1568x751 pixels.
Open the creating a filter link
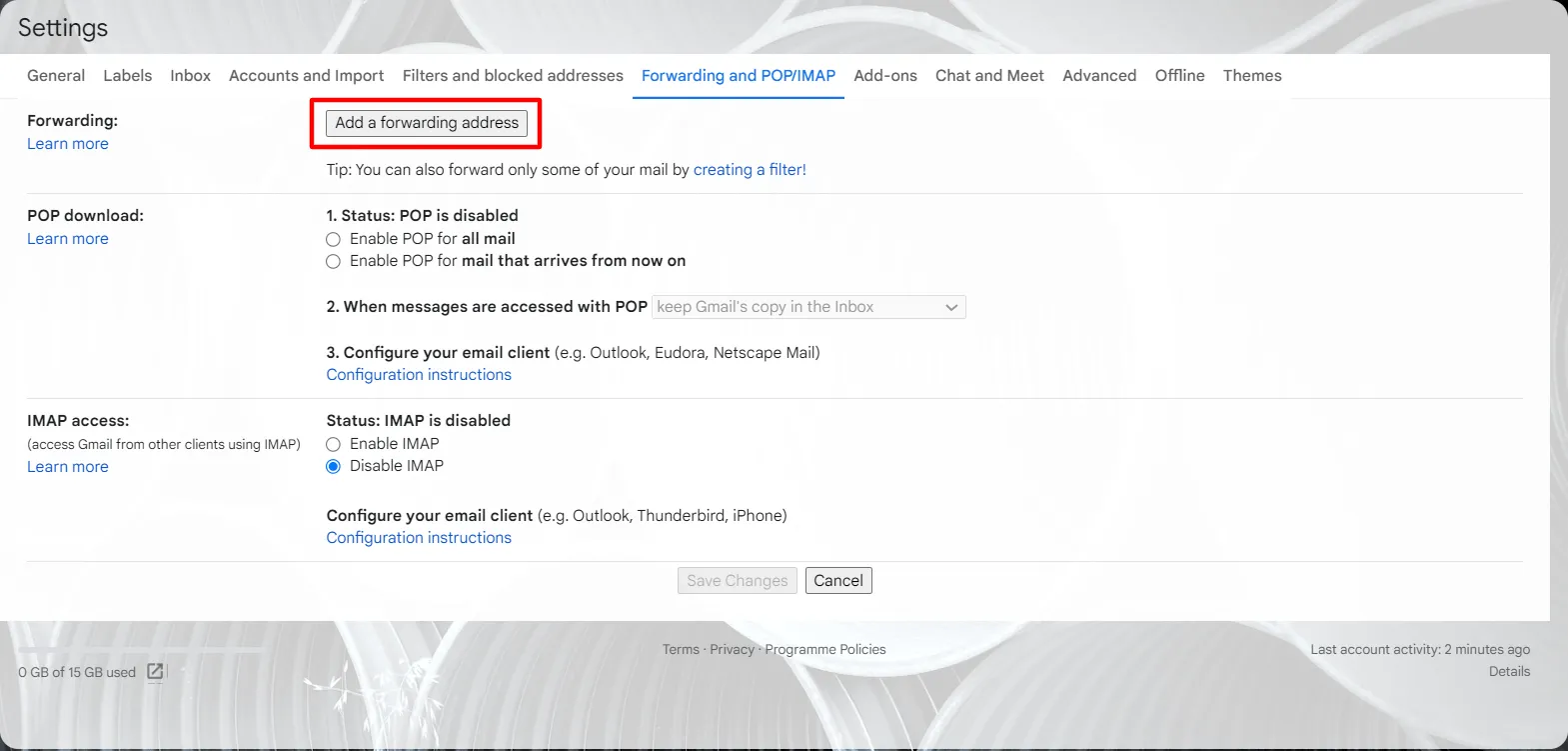tap(750, 170)
